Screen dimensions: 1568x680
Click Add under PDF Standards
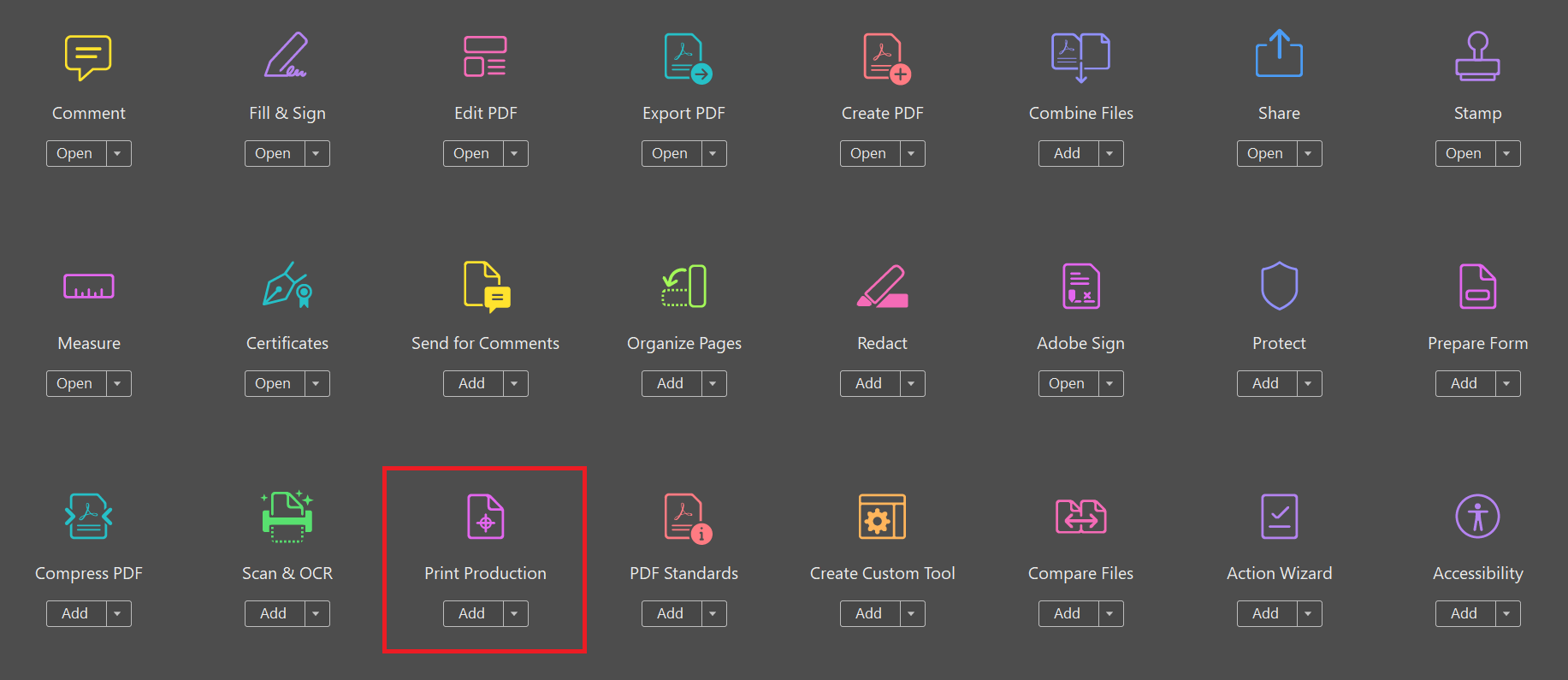click(x=671, y=614)
